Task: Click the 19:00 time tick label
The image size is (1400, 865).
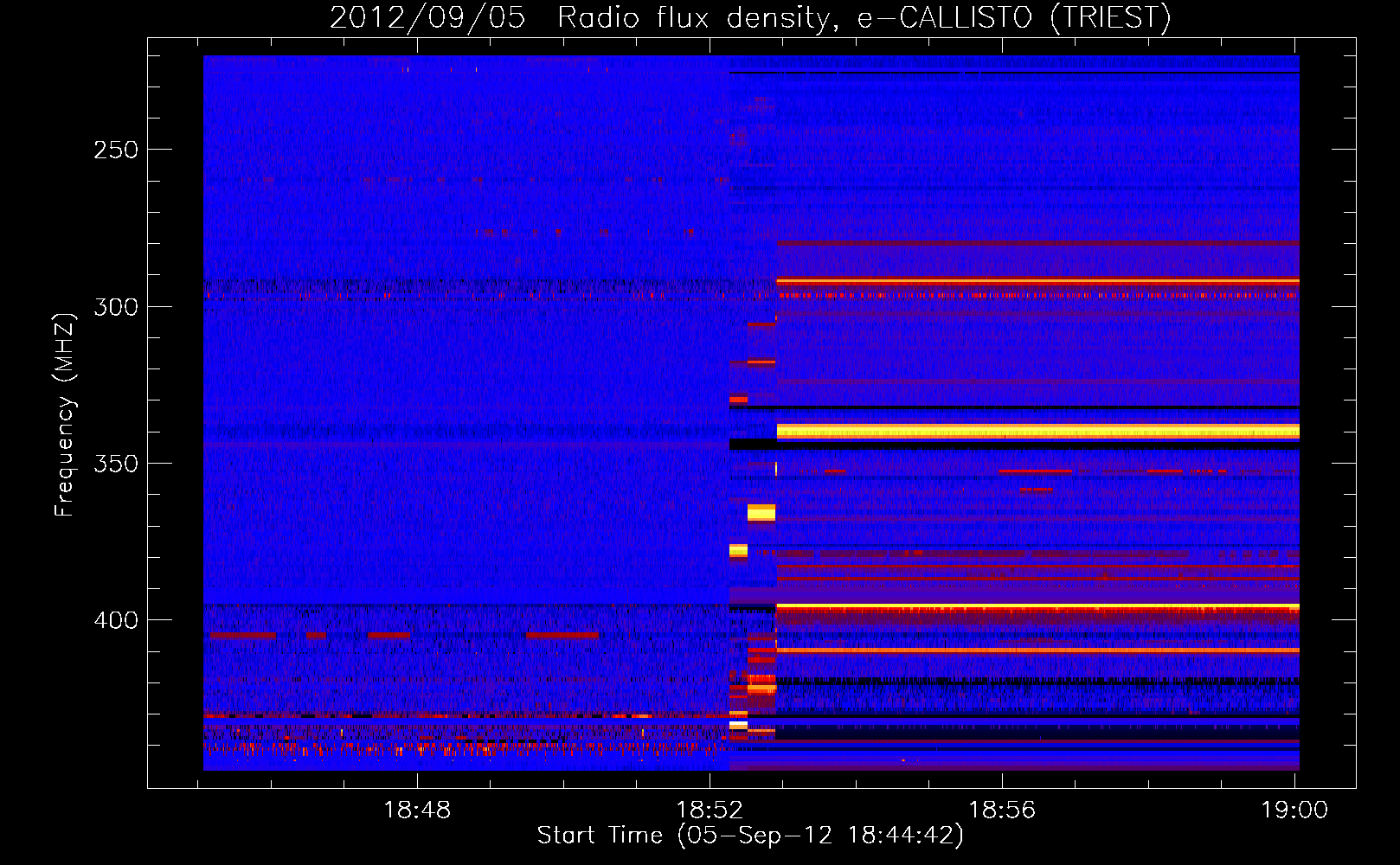Action: pyautogui.click(x=1294, y=810)
